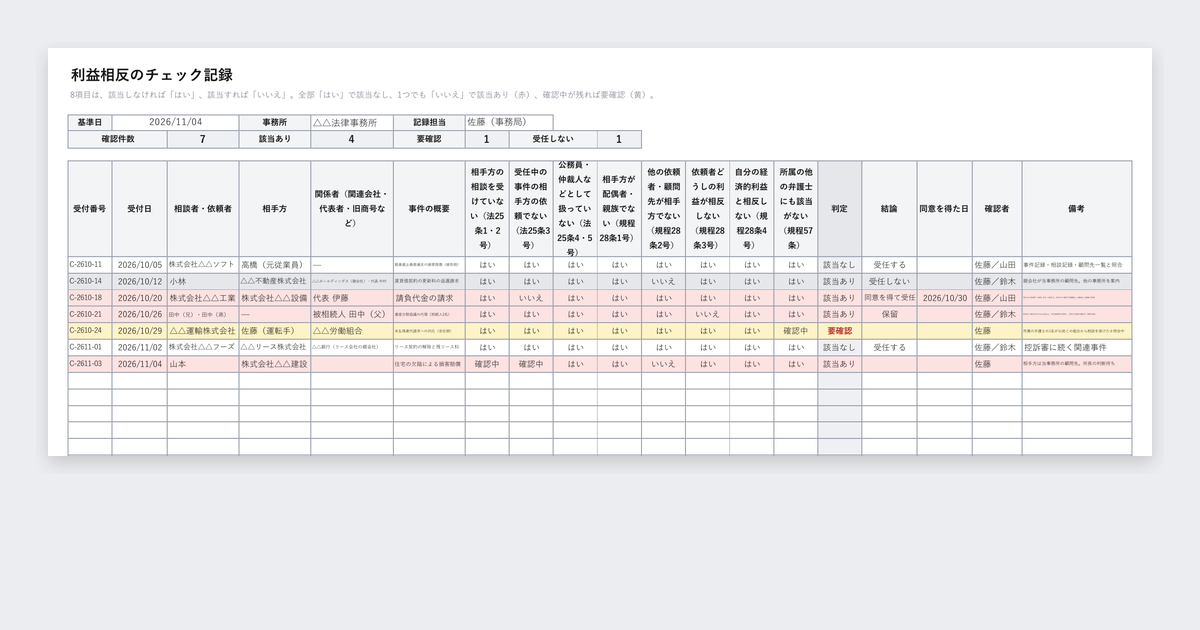
Task: Select opponent cell △△不動産株式会社
Action: [x=275, y=282]
